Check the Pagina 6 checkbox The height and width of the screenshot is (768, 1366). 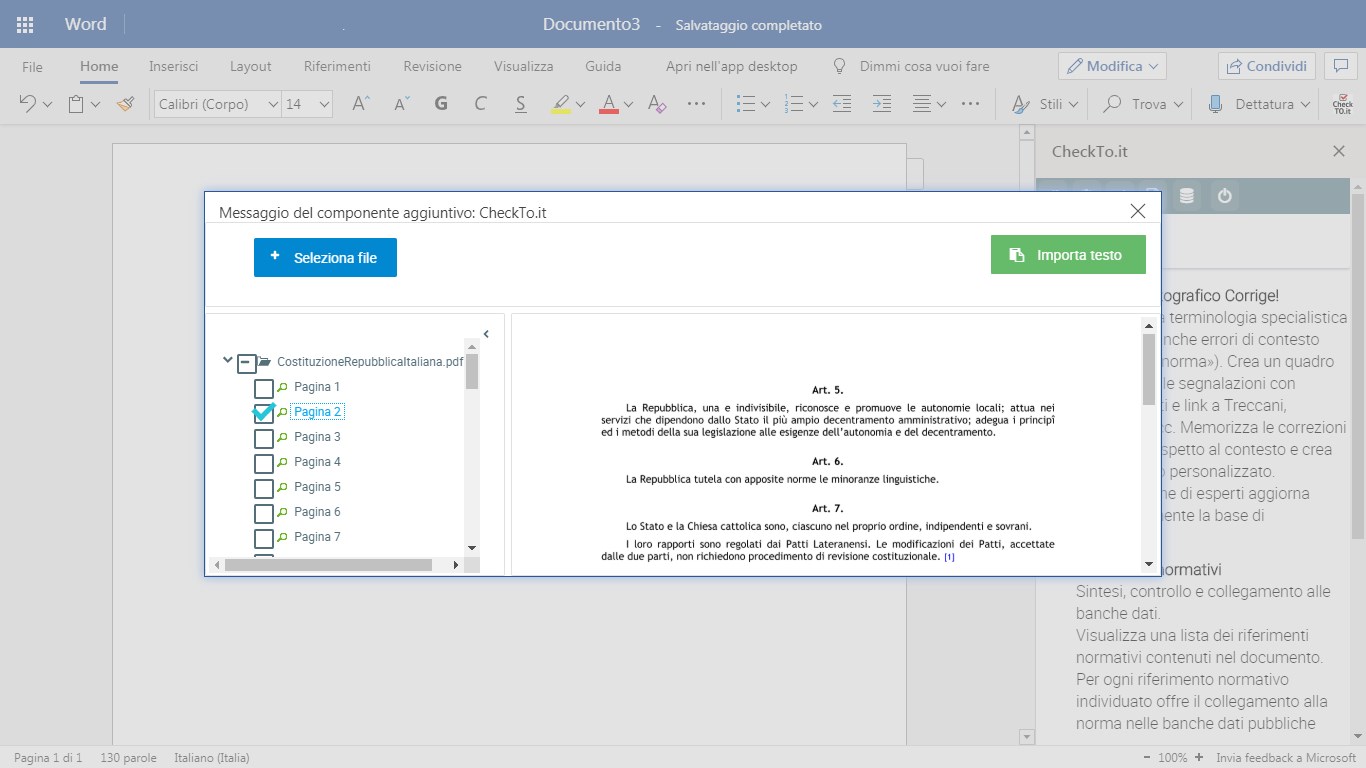(x=264, y=513)
